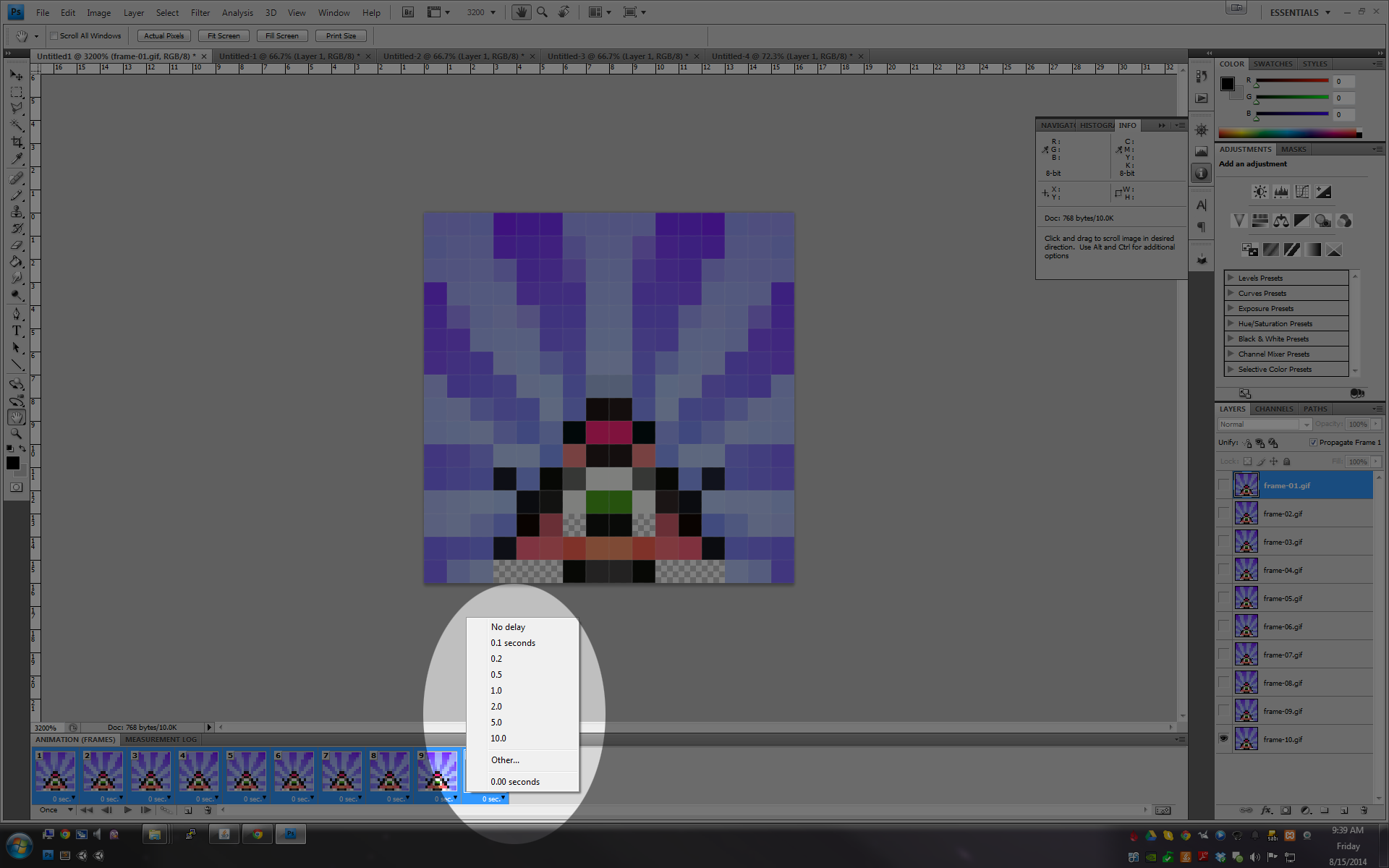Select the Line shape tool
Screen dimensions: 1389x868
click(x=16, y=365)
